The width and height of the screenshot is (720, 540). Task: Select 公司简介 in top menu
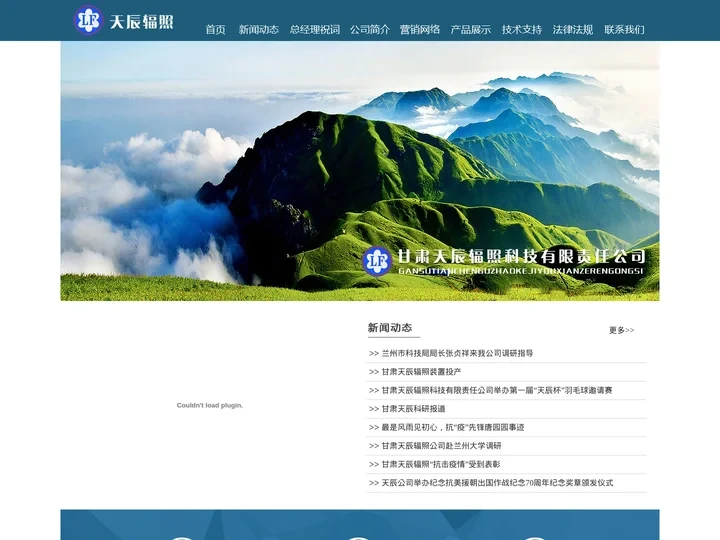click(x=370, y=30)
